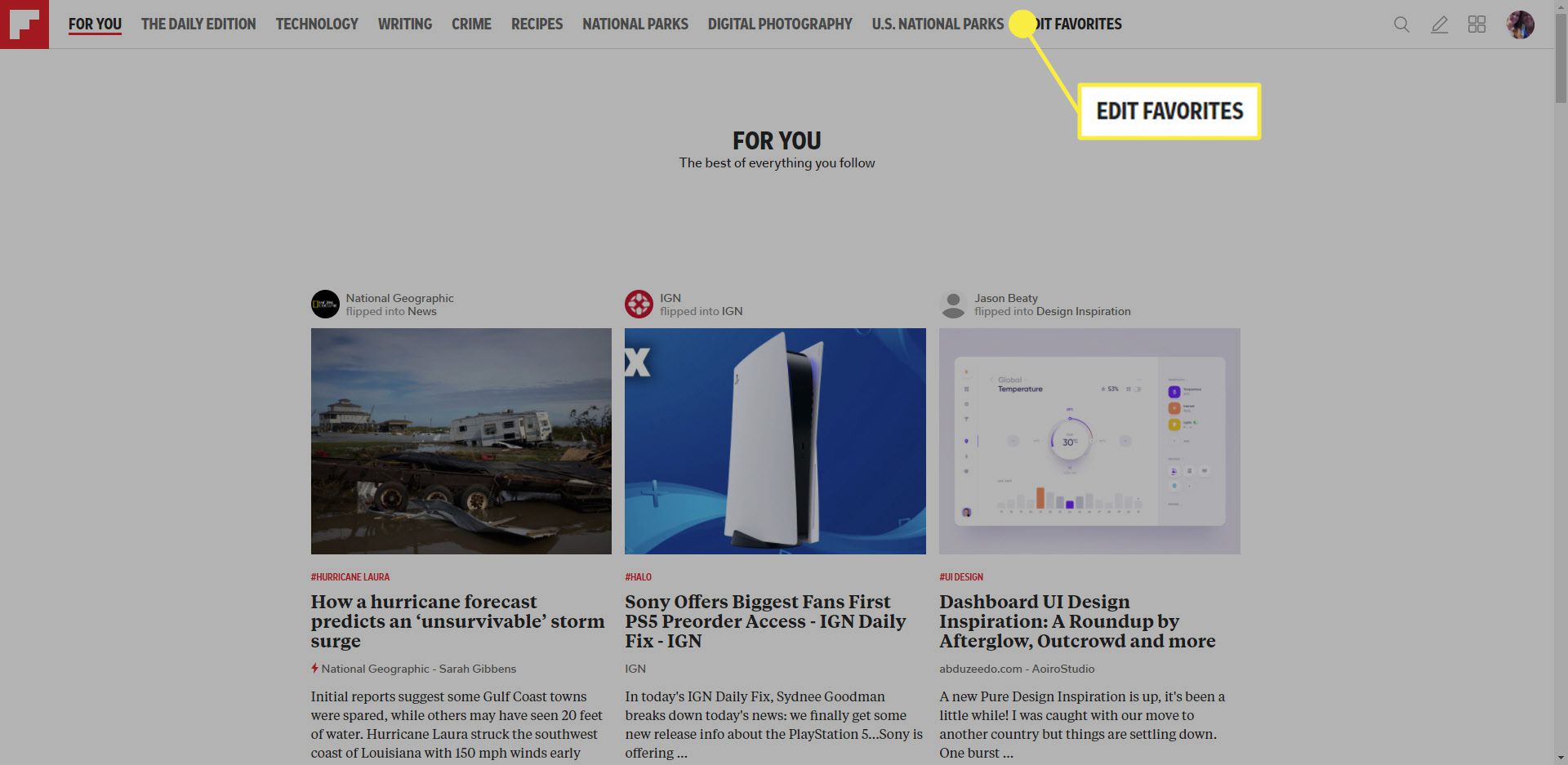Open the hurricane forecast storm surge headline
Viewport: 1568px width, 765px height.
pos(457,621)
